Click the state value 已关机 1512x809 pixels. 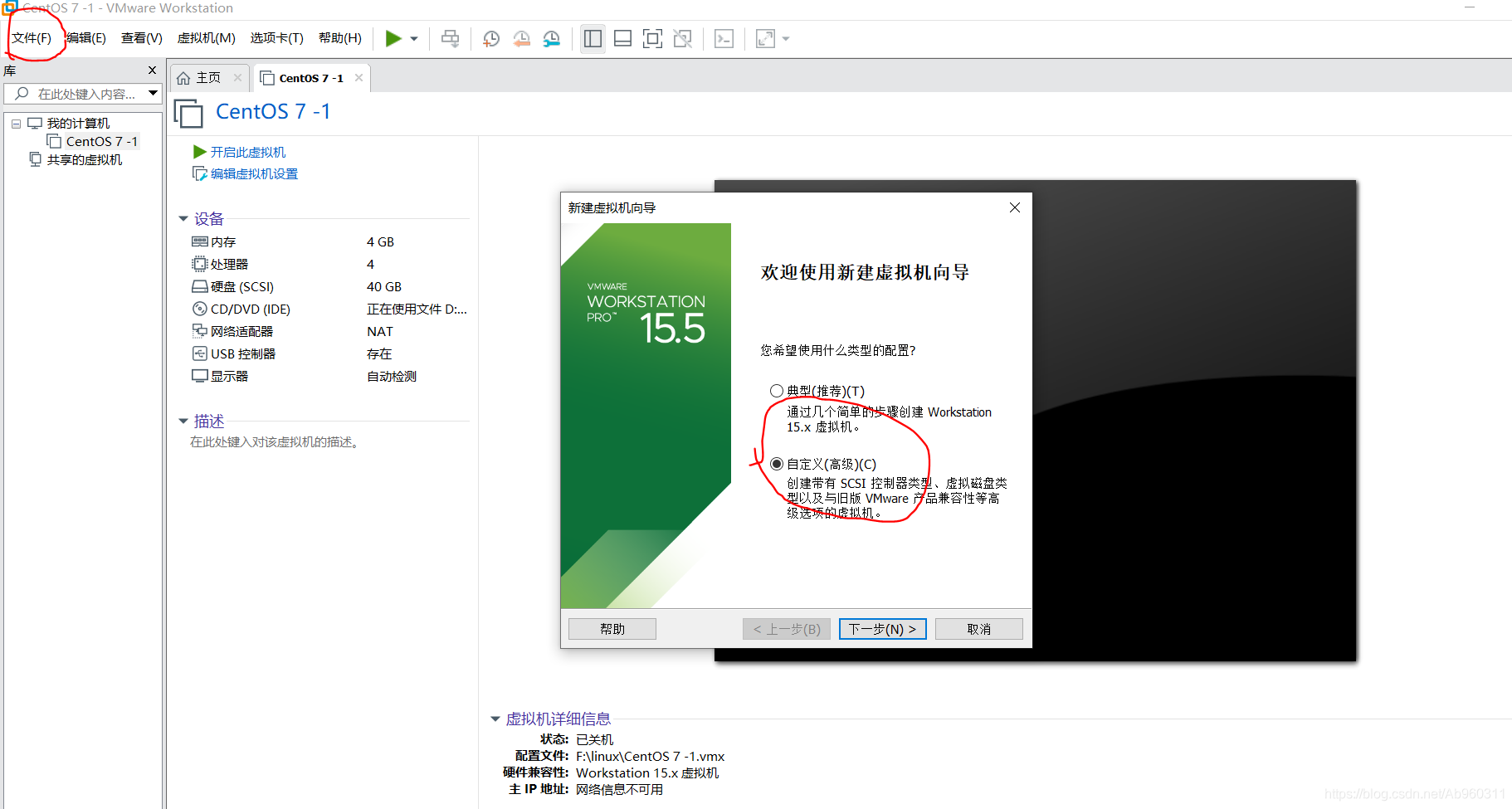[x=595, y=739]
